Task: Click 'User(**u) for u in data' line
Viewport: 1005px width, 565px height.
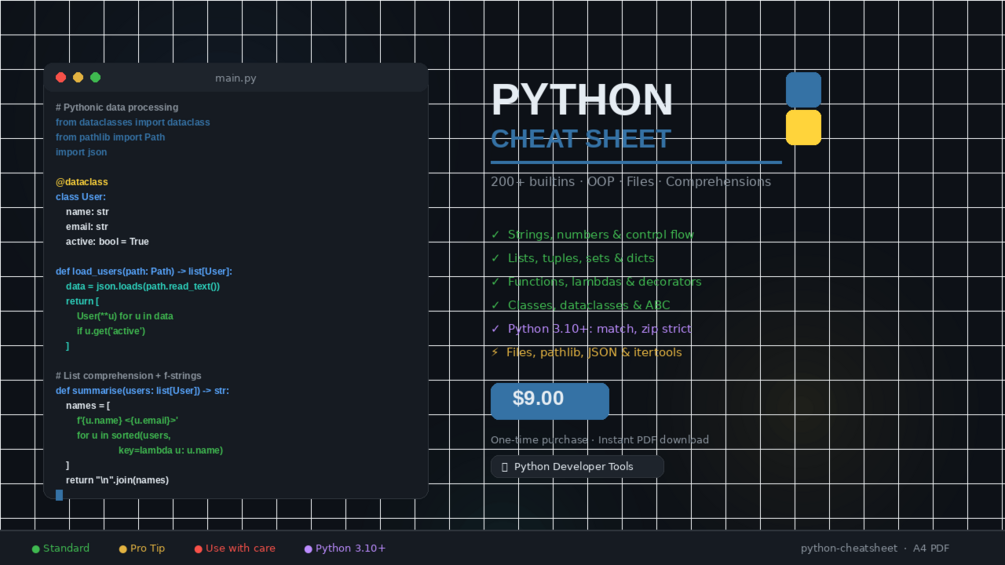Action: (125, 316)
